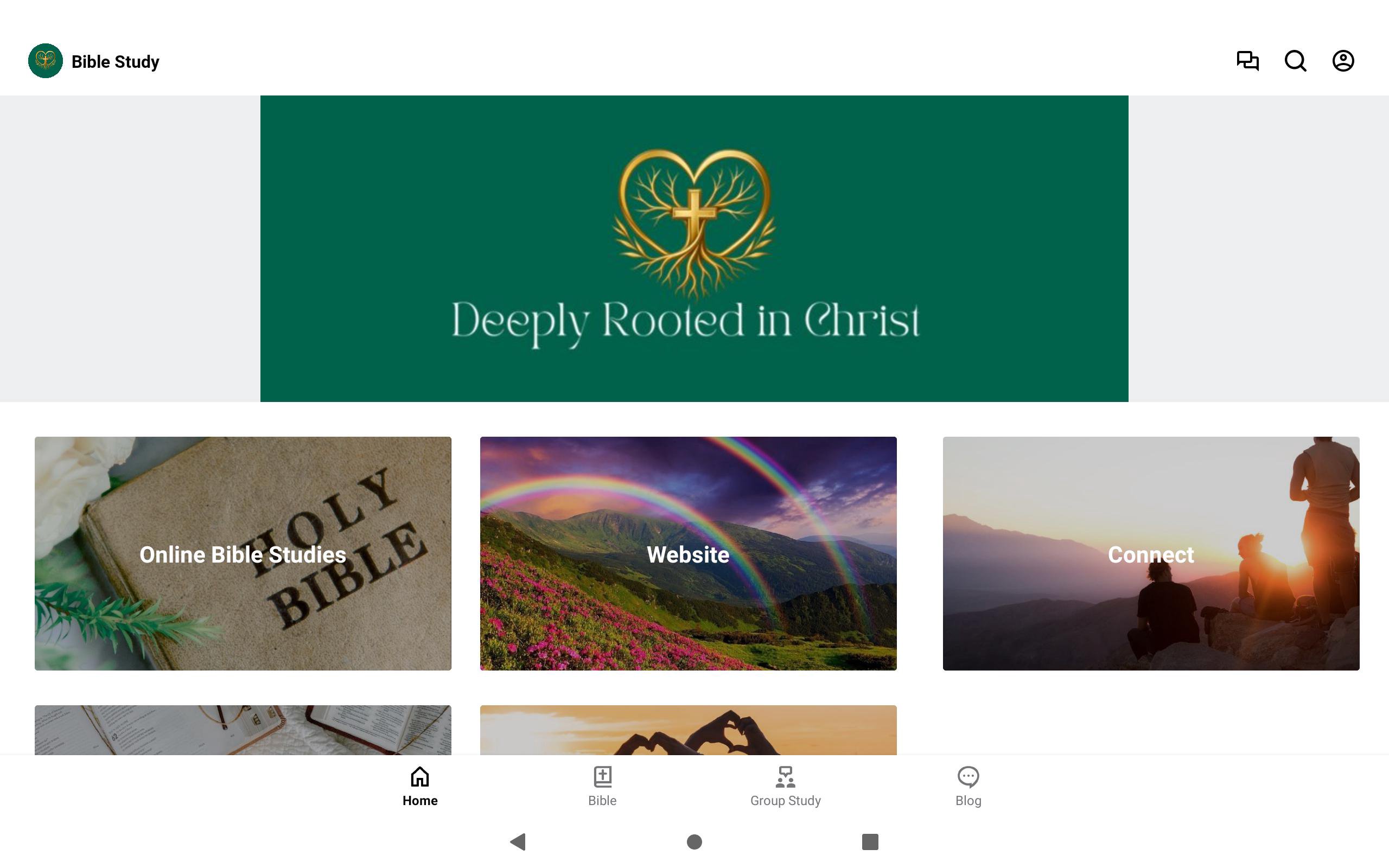Screen dimensions: 1389x868
Task: Open the Website rainbow tile
Action: (x=688, y=553)
